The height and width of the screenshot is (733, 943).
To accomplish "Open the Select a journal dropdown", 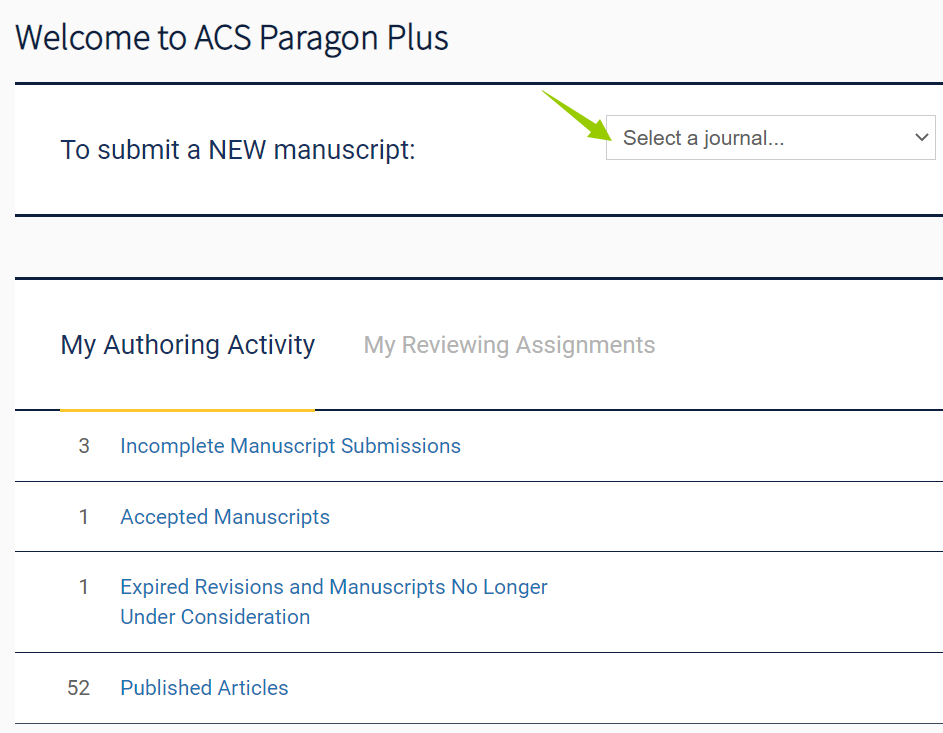I will [770, 138].
